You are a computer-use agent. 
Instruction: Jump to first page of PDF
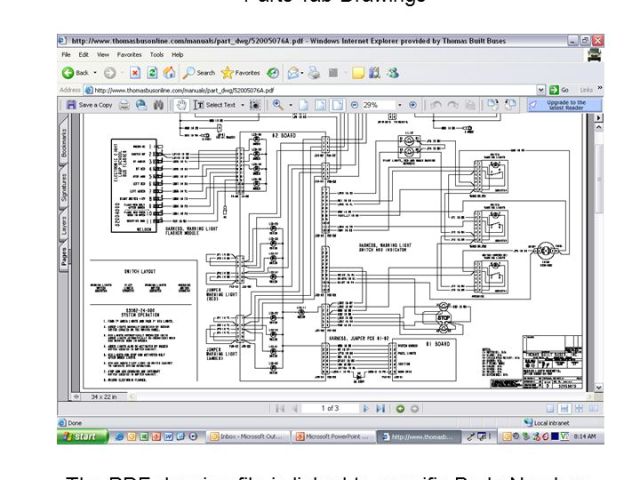point(279,408)
